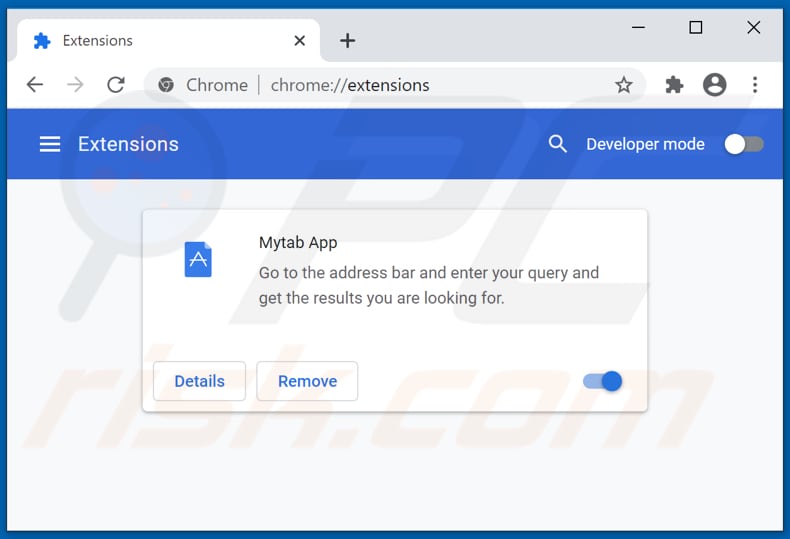This screenshot has width=790, height=539.
Task: Click the Extensions page header title
Action: pos(128,144)
